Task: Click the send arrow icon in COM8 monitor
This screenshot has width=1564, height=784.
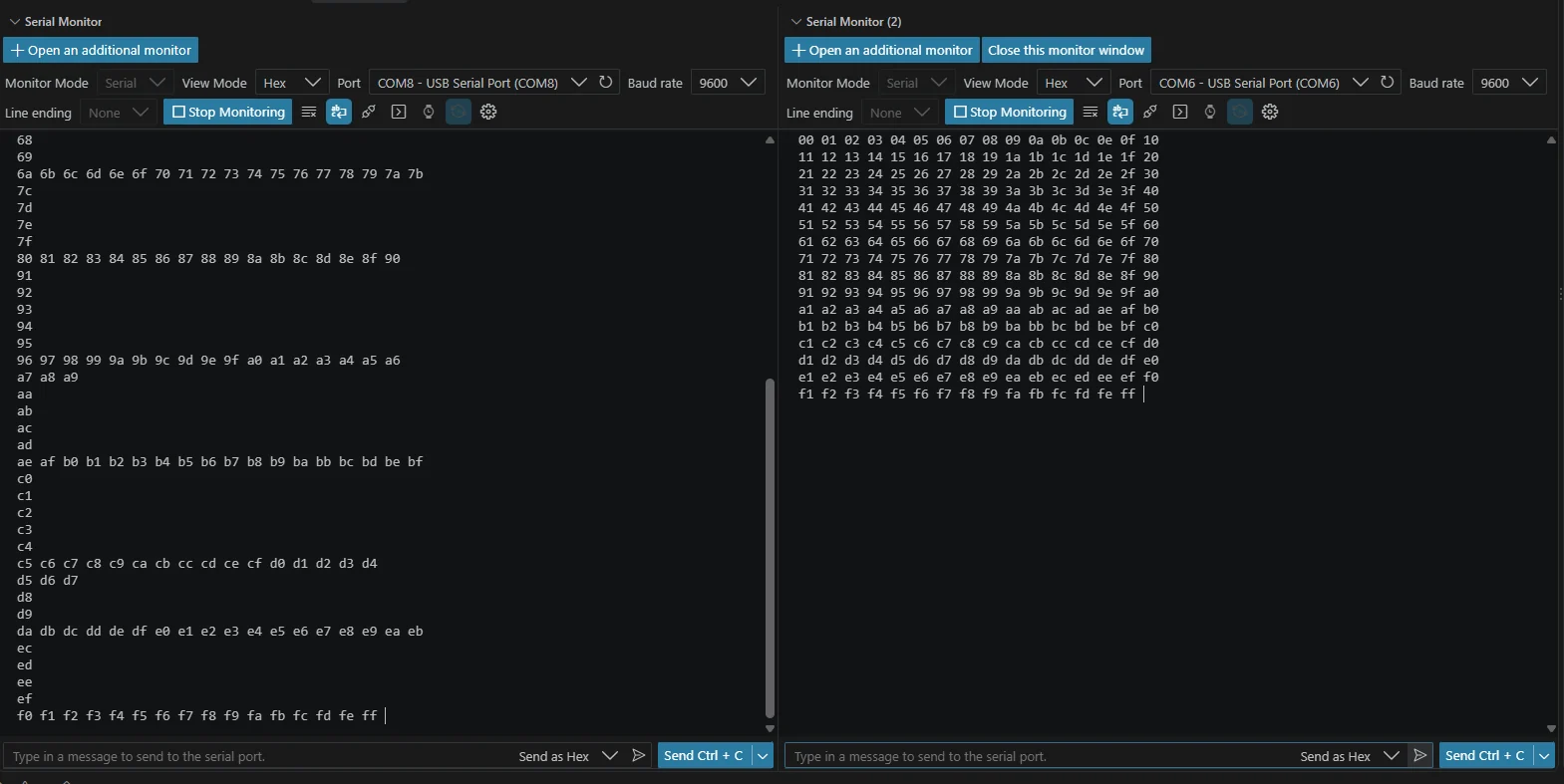Action: click(x=639, y=756)
